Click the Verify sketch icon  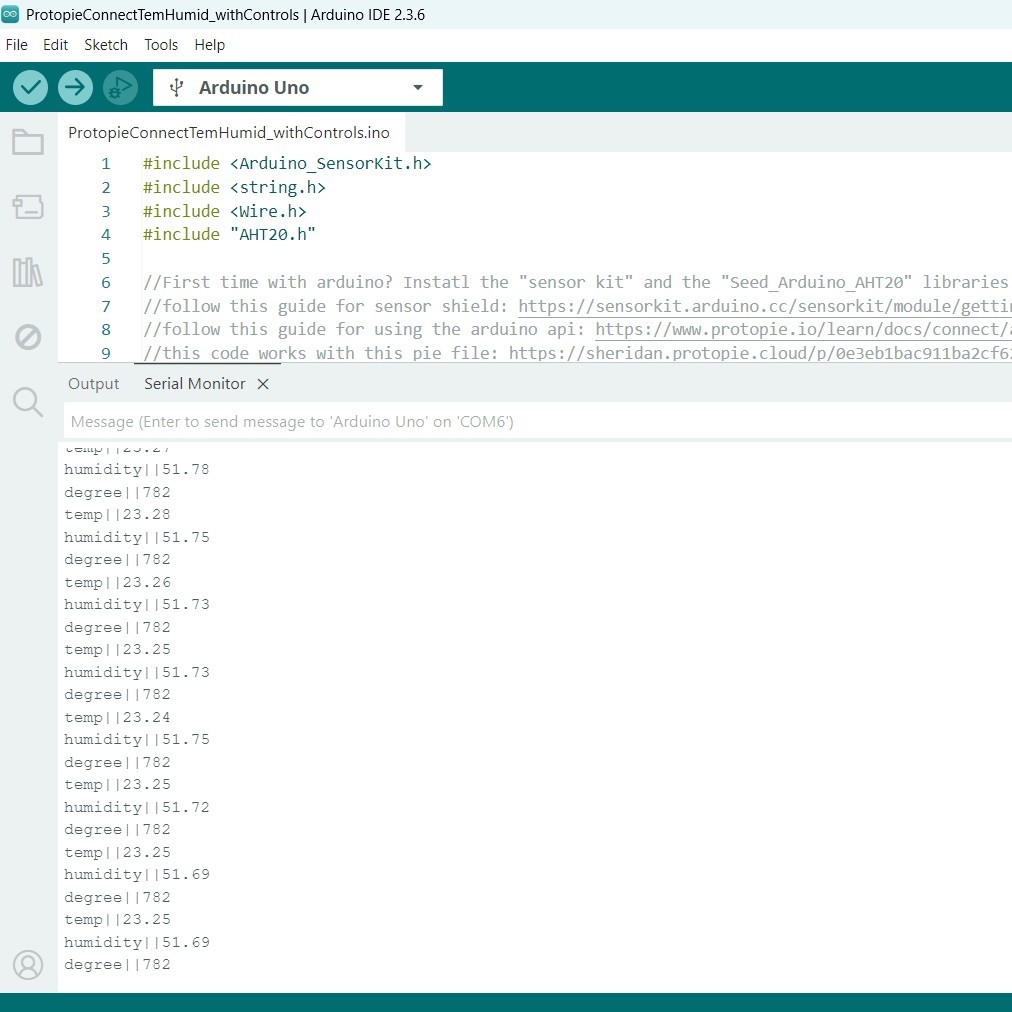(x=29, y=87)
